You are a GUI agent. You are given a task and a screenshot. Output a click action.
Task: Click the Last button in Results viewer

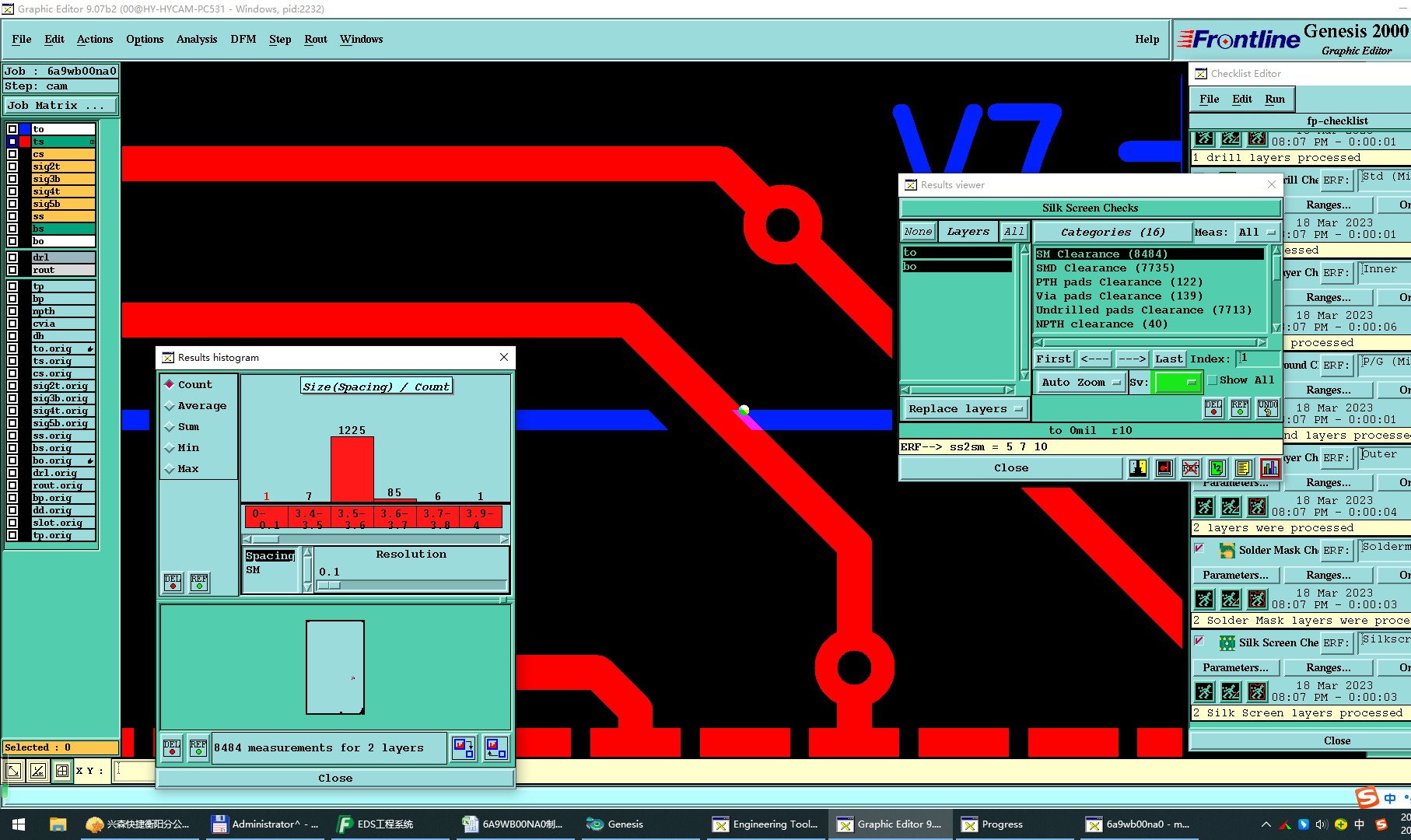[x=1168, y=359]
